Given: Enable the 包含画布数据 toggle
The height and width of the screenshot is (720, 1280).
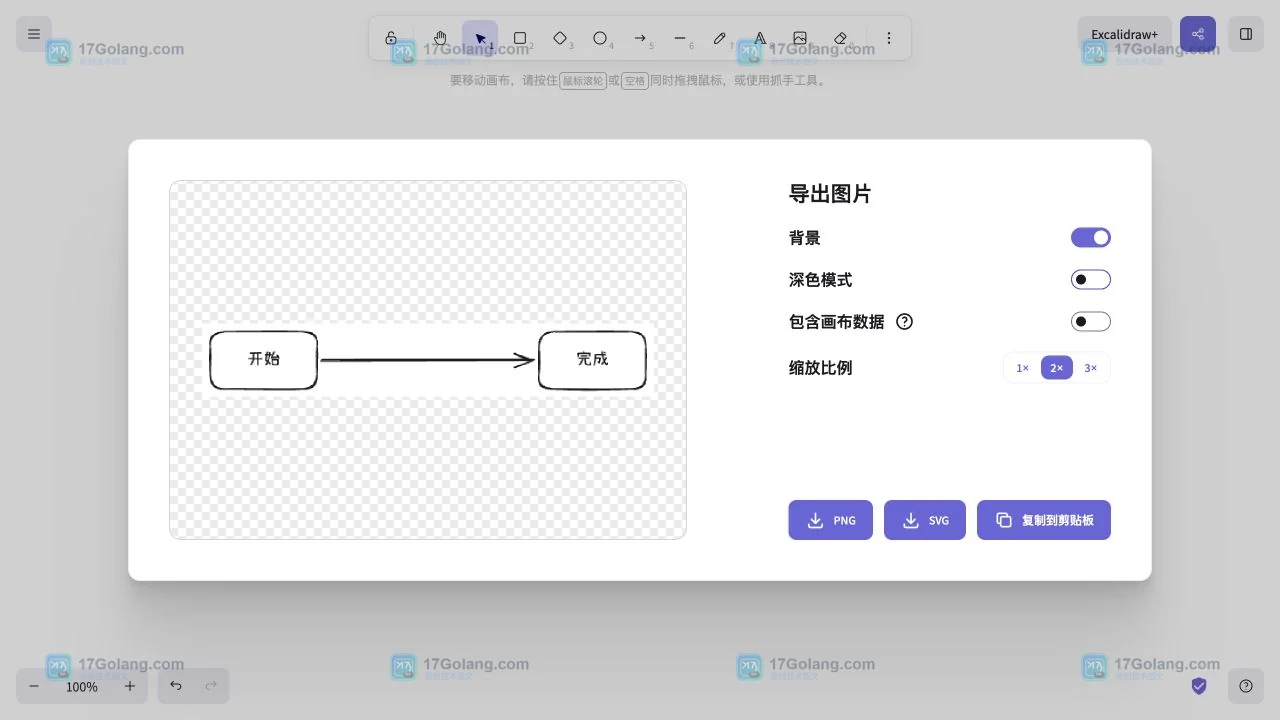Looking at the screenshot, I should 1091,321.
